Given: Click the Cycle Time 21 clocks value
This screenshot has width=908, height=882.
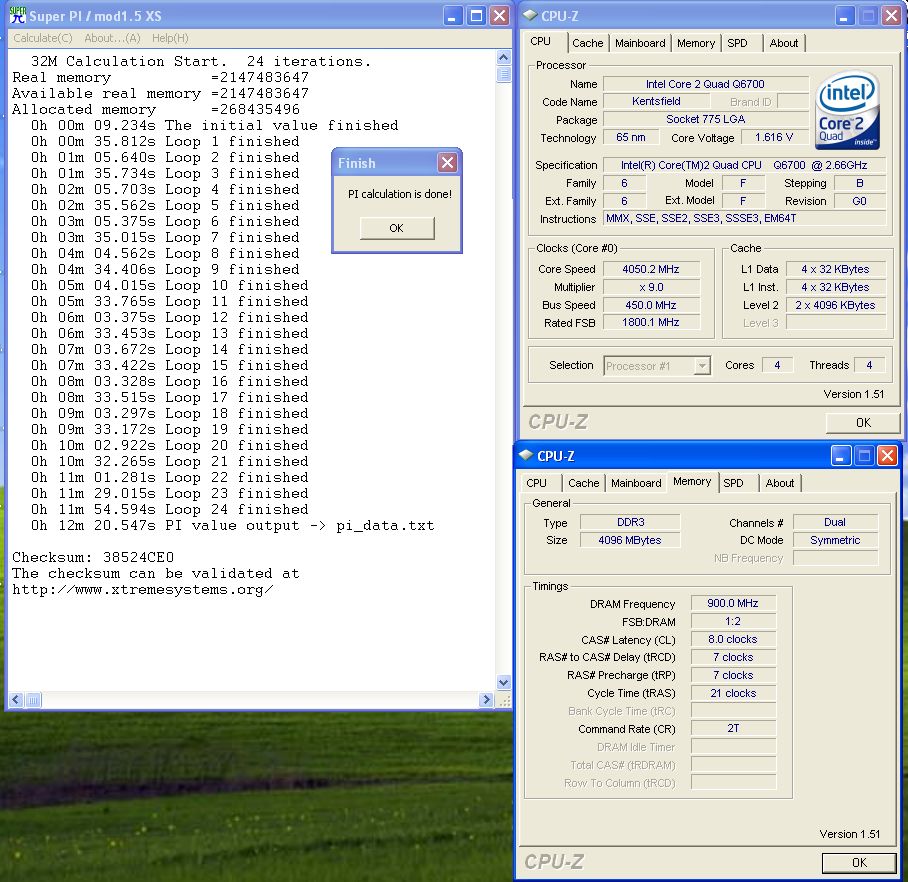Looking at the screenshot, I should click(x=733, y=693).
